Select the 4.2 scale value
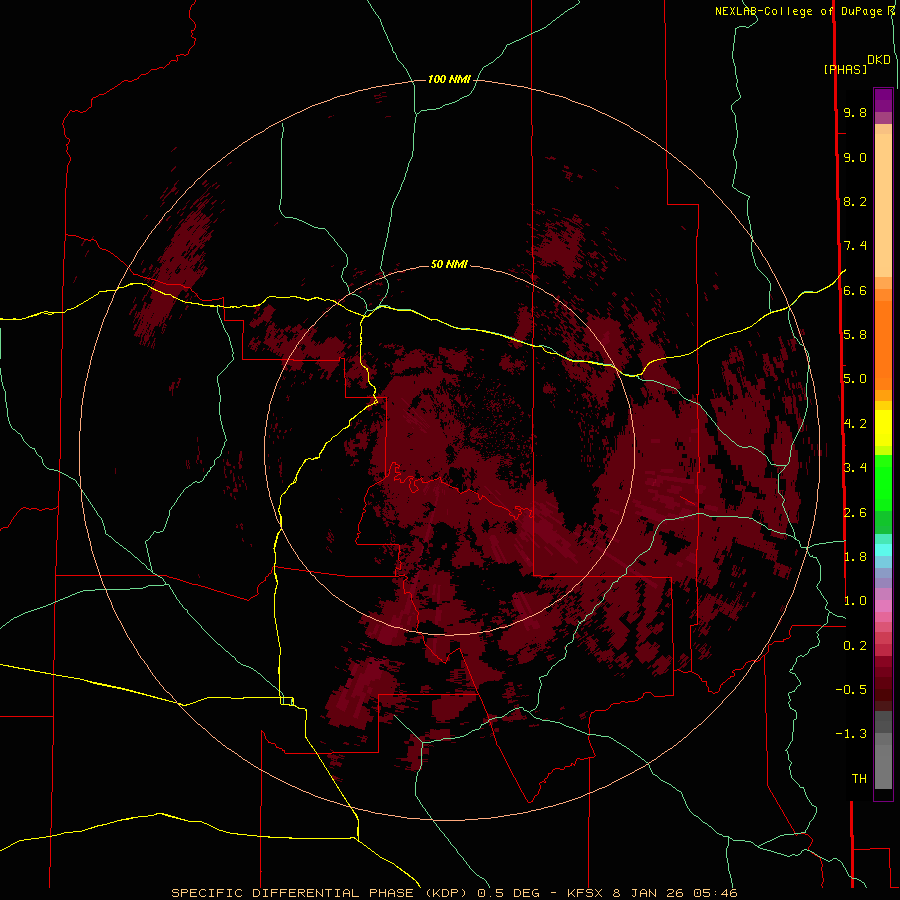The height and width of the screenshot is (900, 900). click(x=855, y=424)
